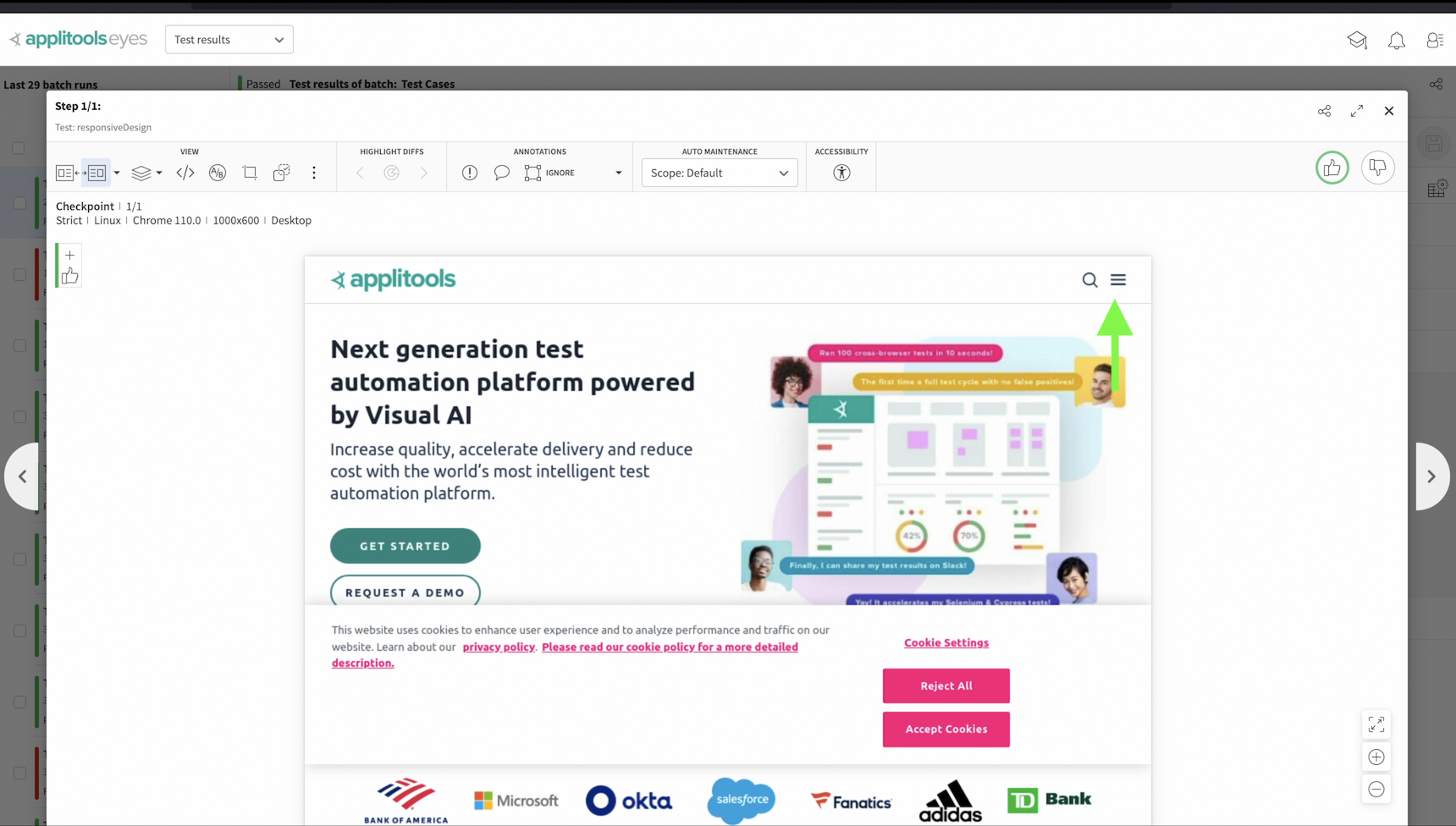The image size is (1456, 826).
Task: Expand the Ignore region type dropdown
Action: 619,173
